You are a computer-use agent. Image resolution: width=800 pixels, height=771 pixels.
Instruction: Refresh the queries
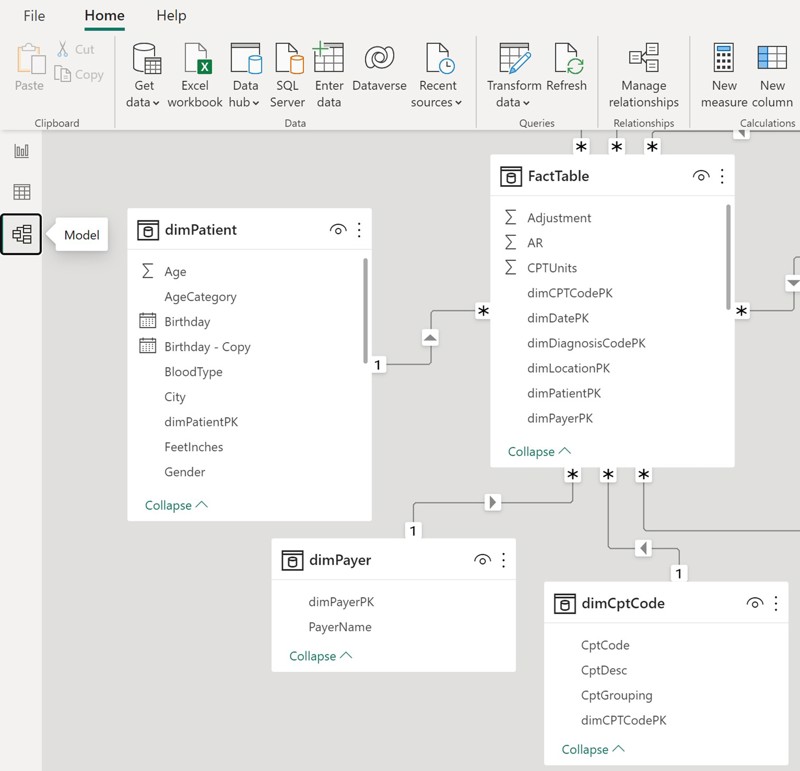(x=566, y=67)
